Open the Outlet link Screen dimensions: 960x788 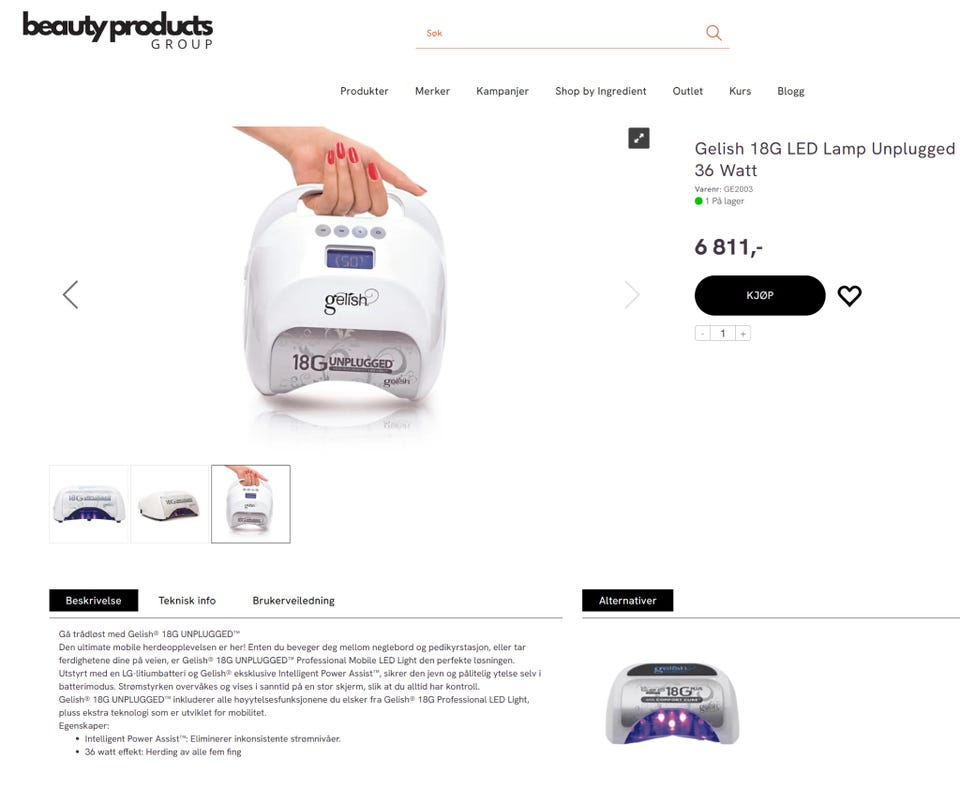pos(688,91)
